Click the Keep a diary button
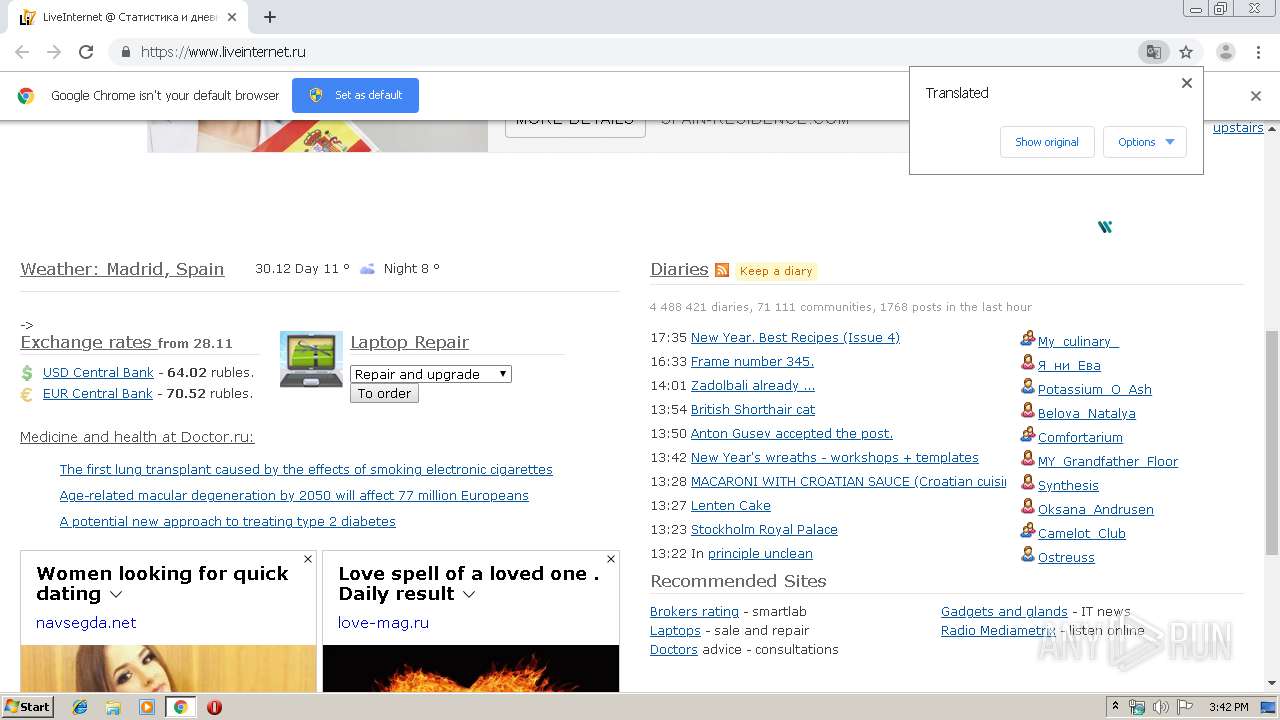 click(776, 271)
